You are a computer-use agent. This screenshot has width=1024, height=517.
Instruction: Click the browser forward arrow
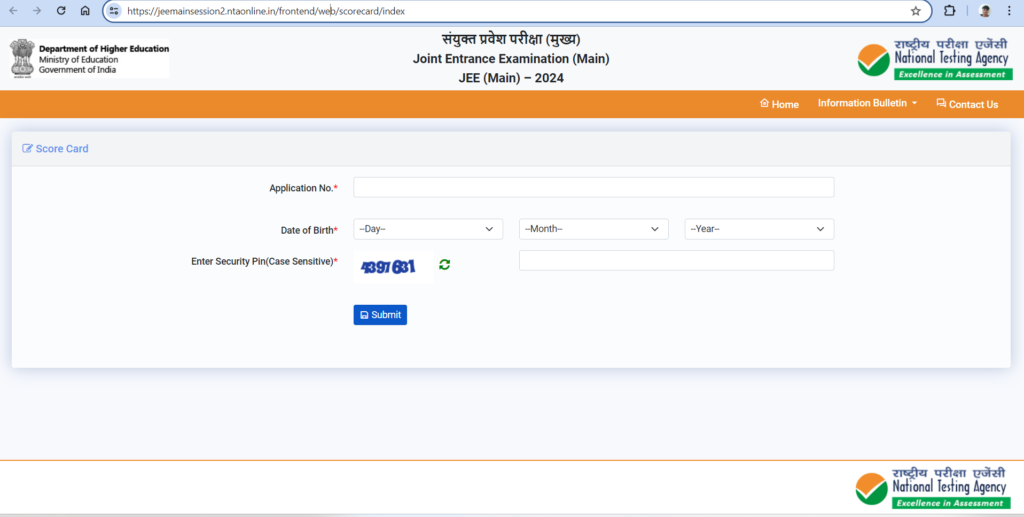tap(37, 11)
